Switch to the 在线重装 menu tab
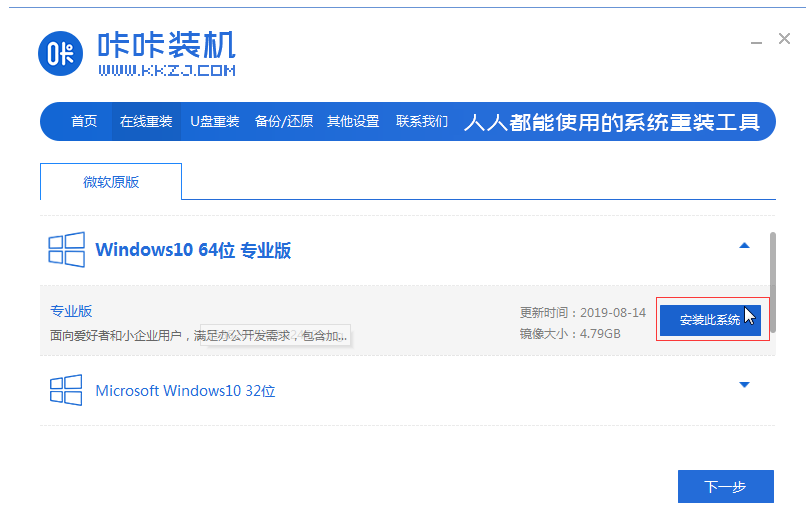This screenshot has width=806, height=516. [x=146, y=121]
